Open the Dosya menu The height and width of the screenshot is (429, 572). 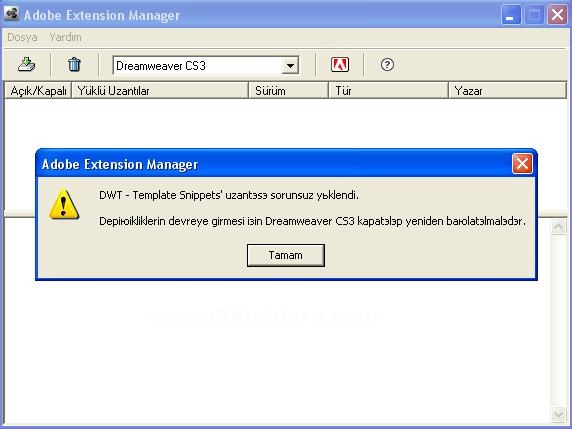pyautogui.click(x=22, y=37)
